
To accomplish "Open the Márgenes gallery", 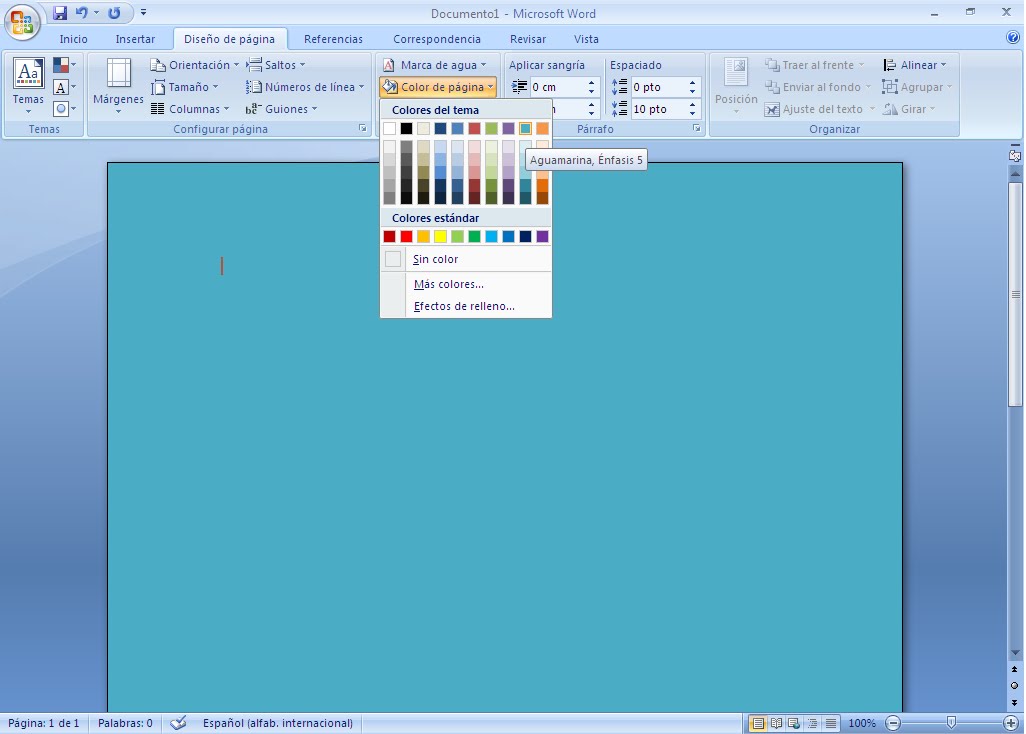I will click(x=117, y=87).
